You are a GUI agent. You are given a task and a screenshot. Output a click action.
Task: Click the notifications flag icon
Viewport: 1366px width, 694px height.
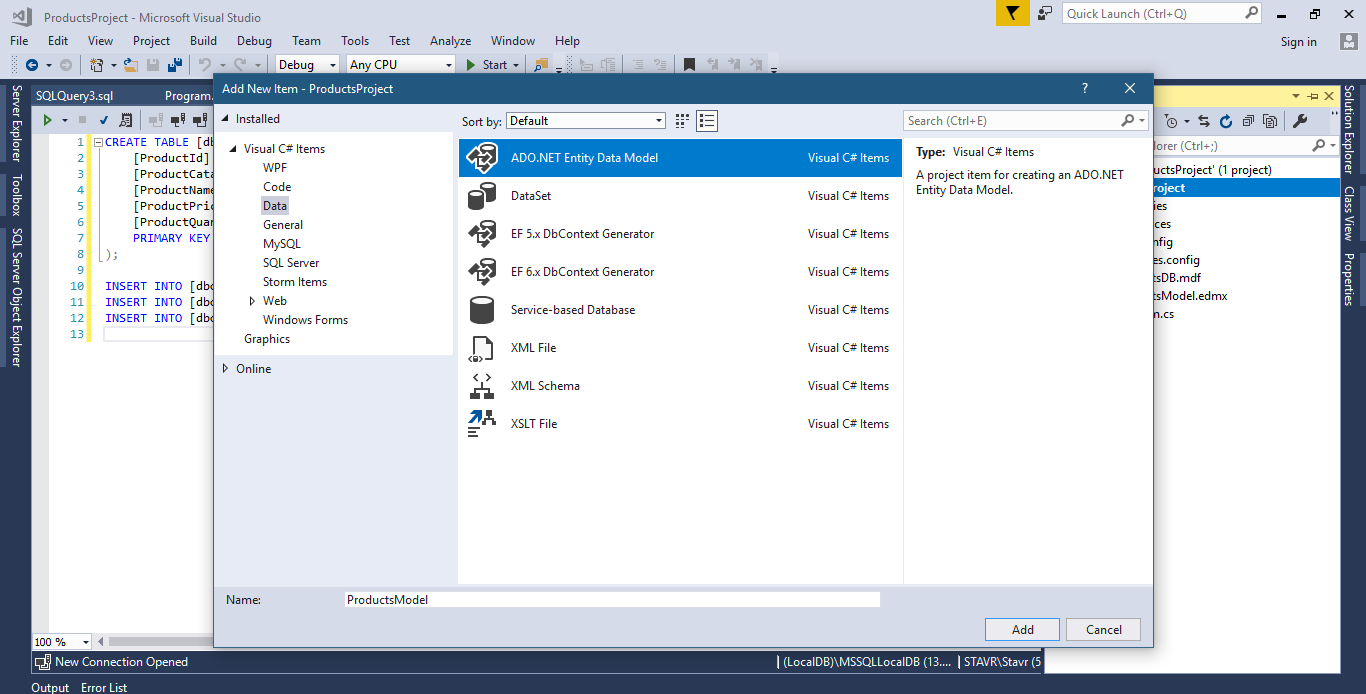point(1012,13)
